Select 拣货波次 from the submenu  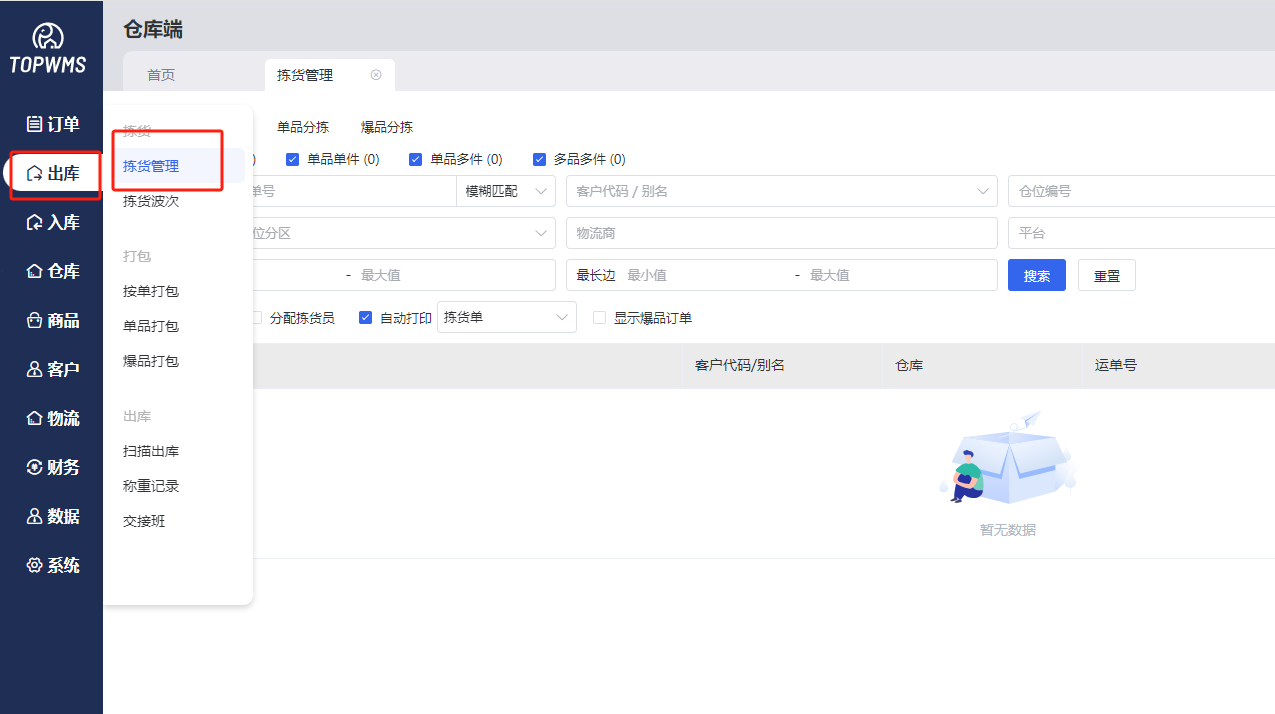point(151,201)
